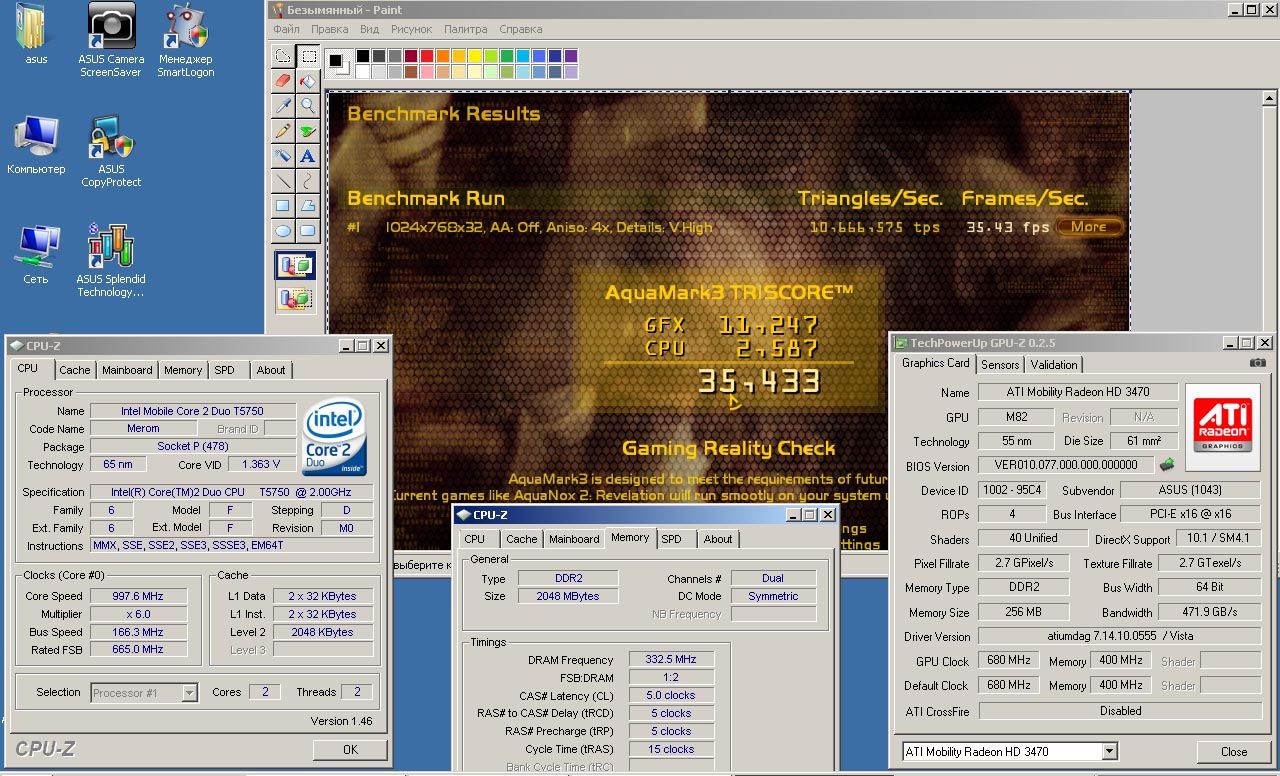1280x776 pixels.
Task: Pick the Eraser tool in Paint
Action: click(283, 81)
